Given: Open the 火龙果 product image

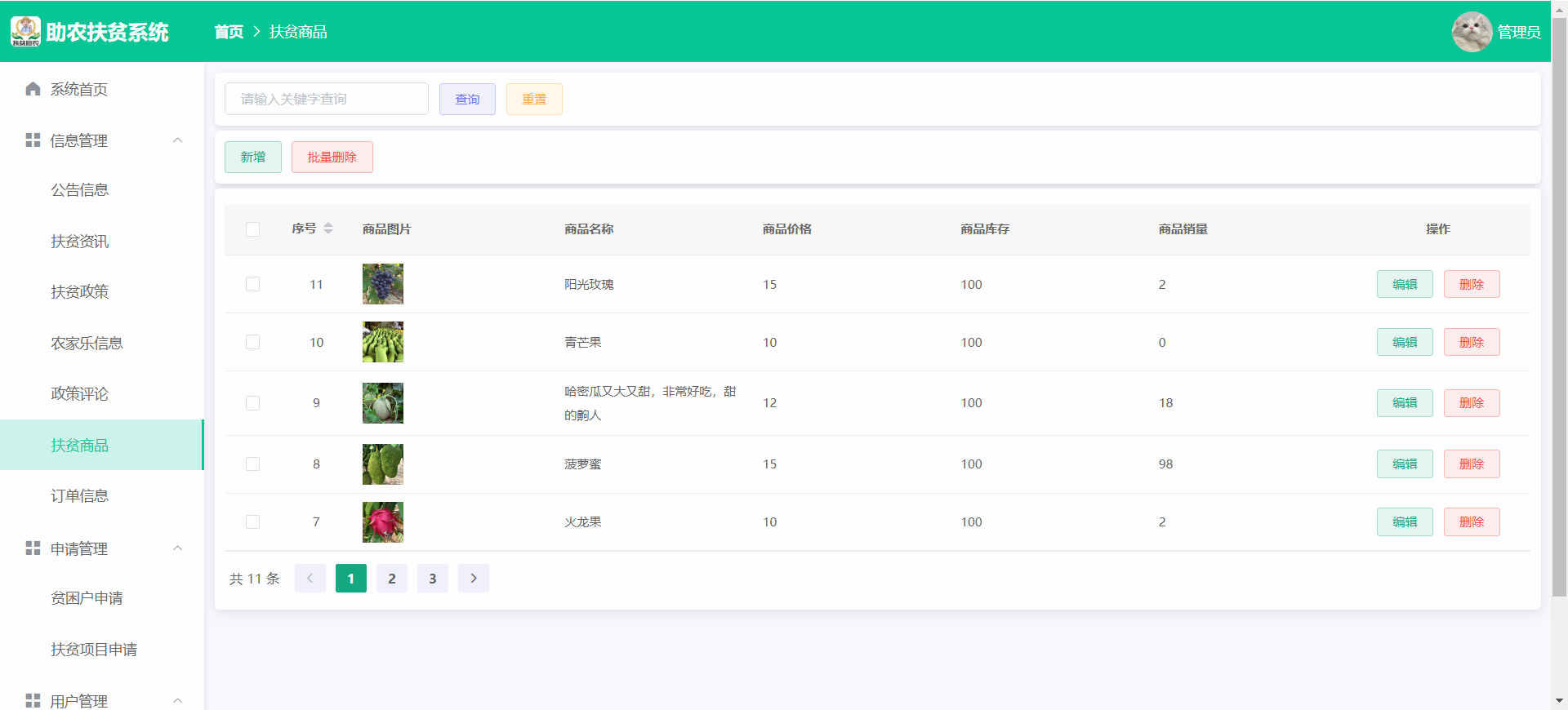Looking at the screenshot, I should [383, 522].
